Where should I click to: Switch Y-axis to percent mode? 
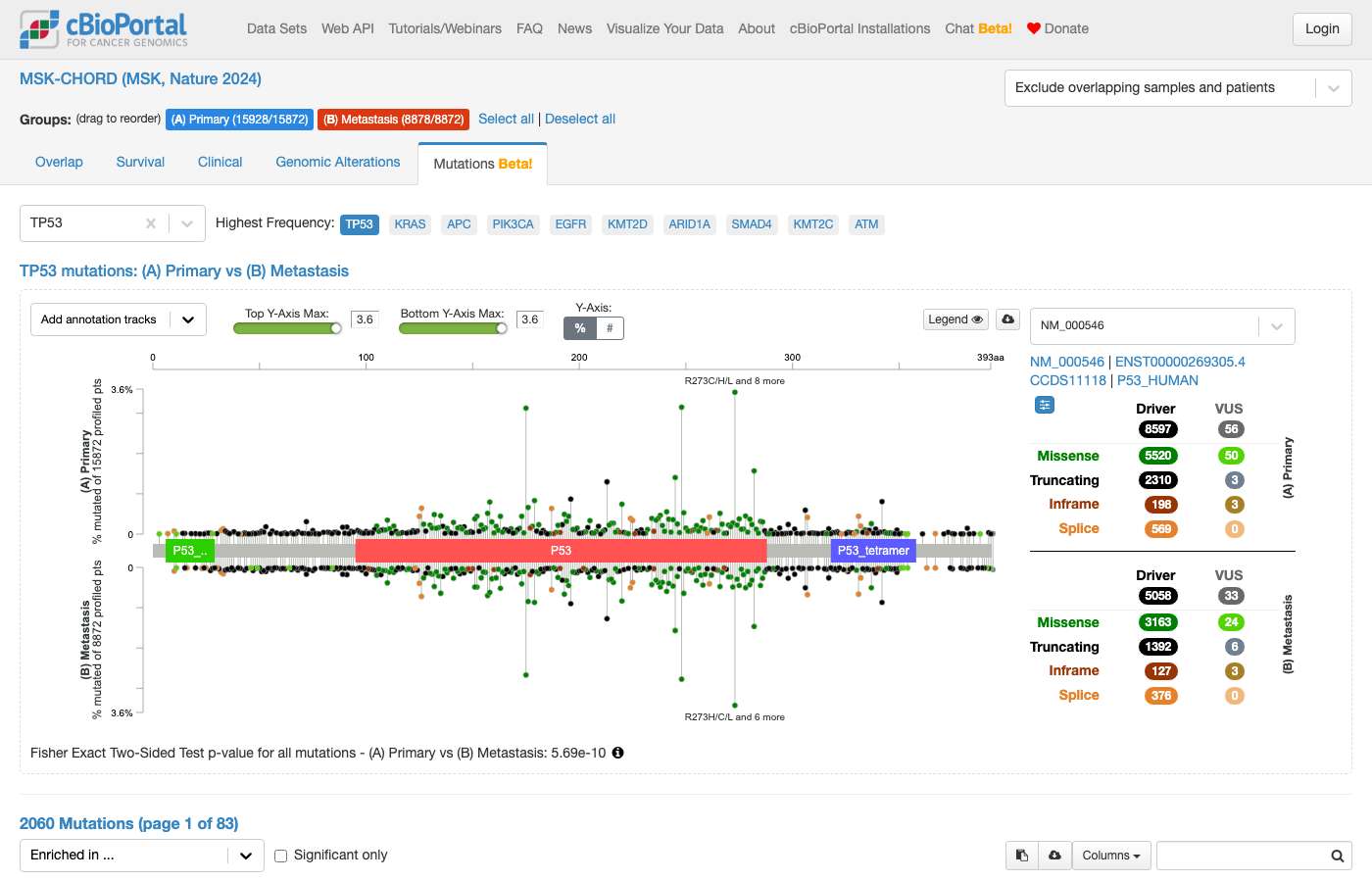pos(580,328)
